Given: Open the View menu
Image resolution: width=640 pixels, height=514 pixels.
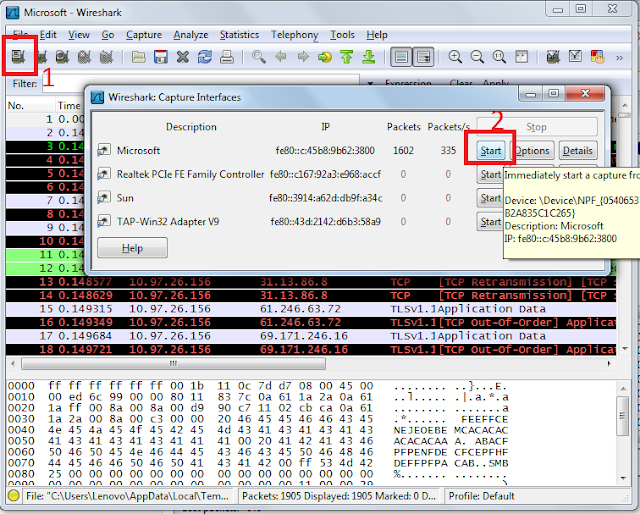Looking at the screenshot, I should [x=79, y=35].
